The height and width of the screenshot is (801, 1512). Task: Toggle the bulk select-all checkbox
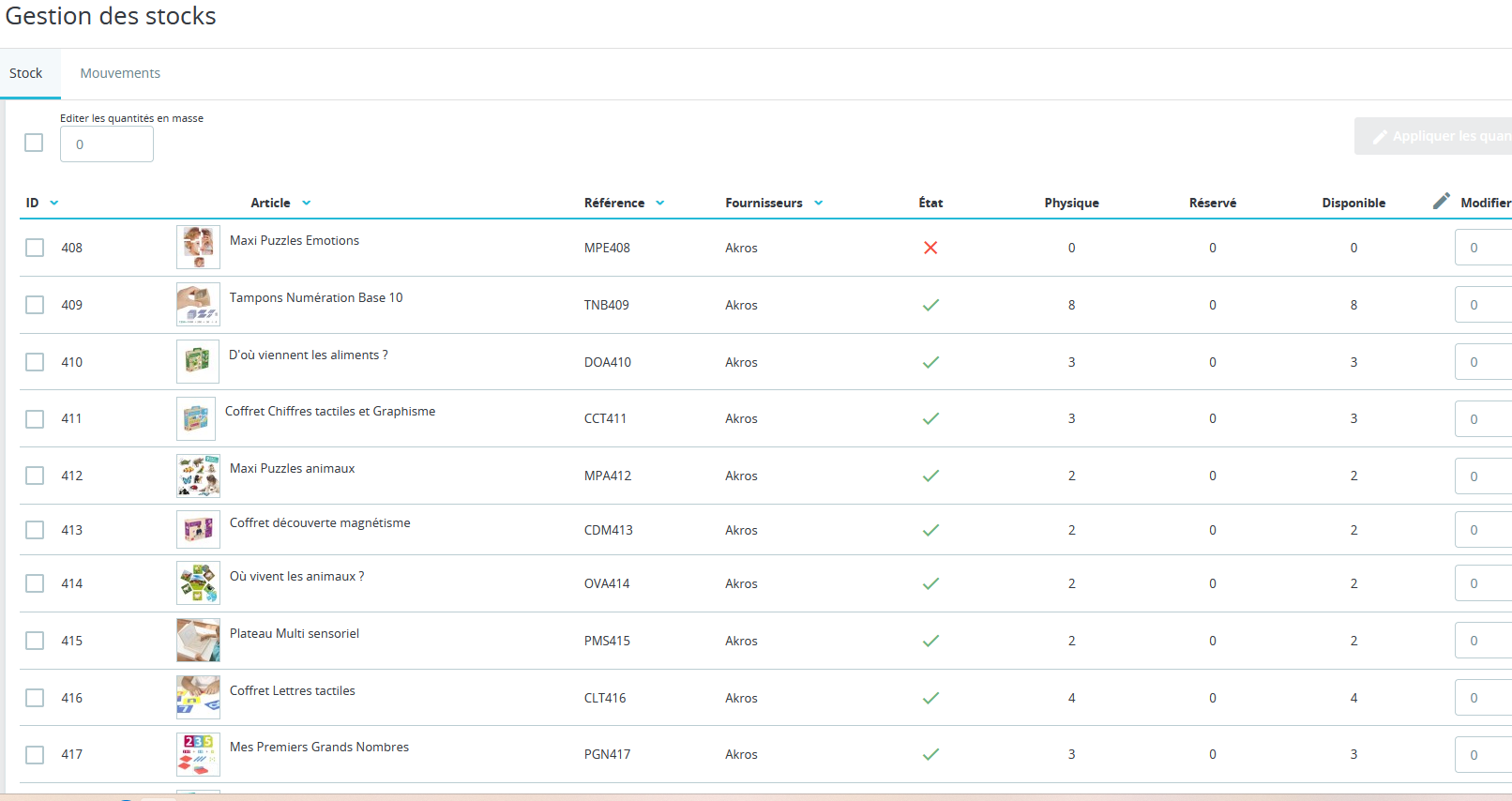(34, 143)
